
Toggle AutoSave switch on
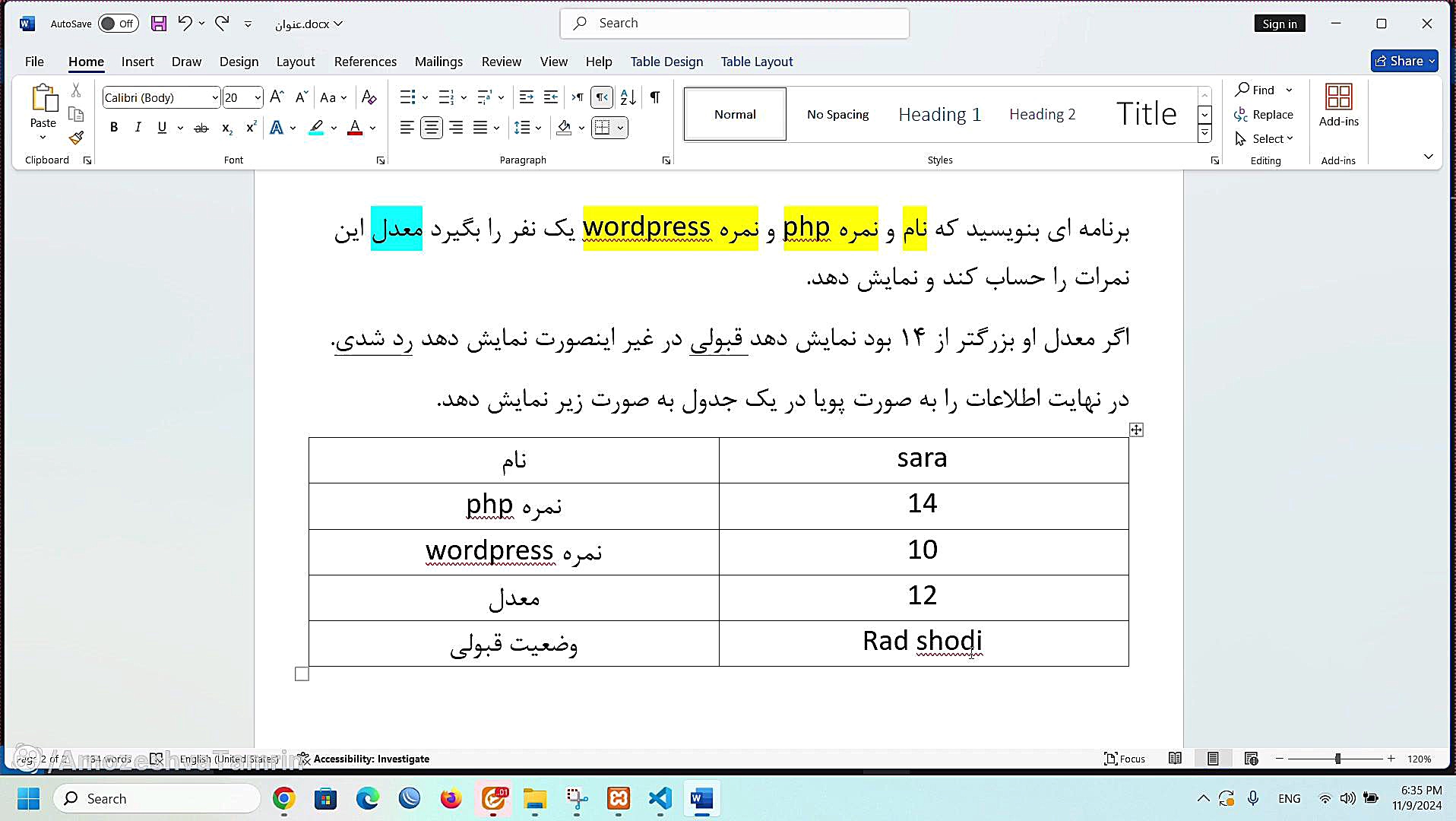pos(118,24)
